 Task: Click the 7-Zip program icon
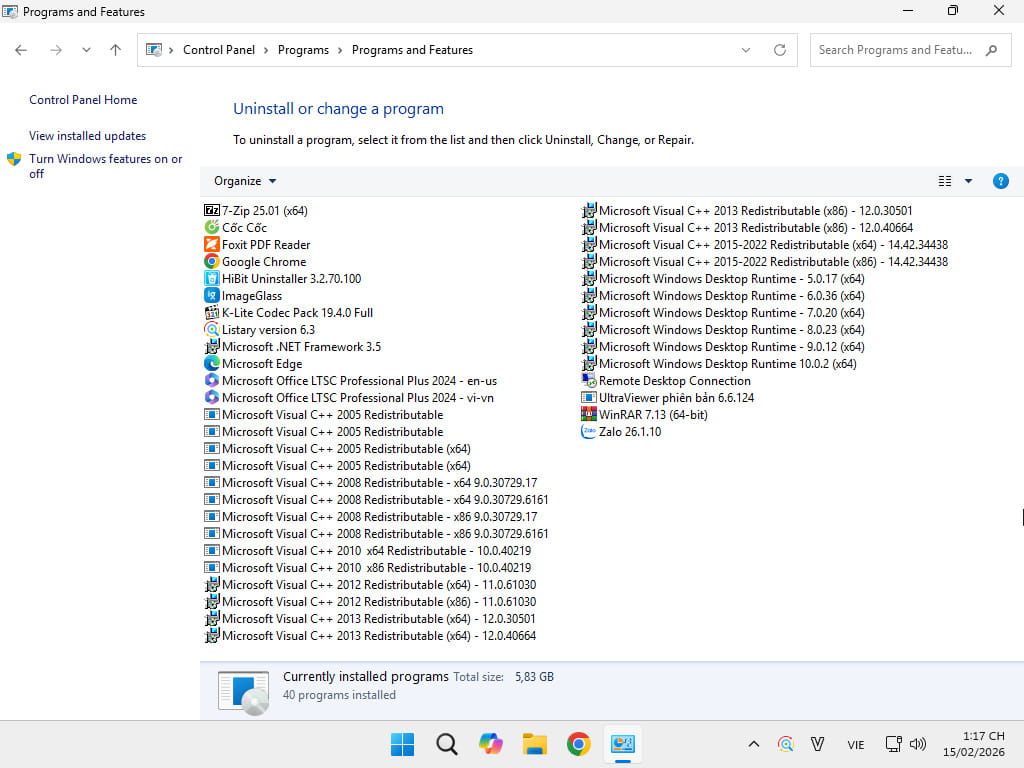212,210
